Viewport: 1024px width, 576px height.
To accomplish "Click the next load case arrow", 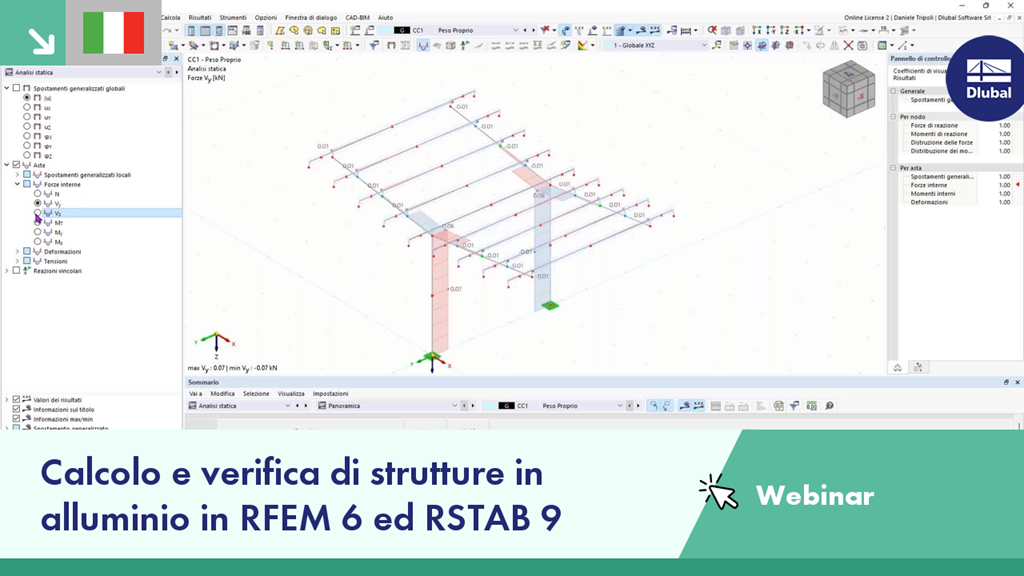I will [534, 30].
